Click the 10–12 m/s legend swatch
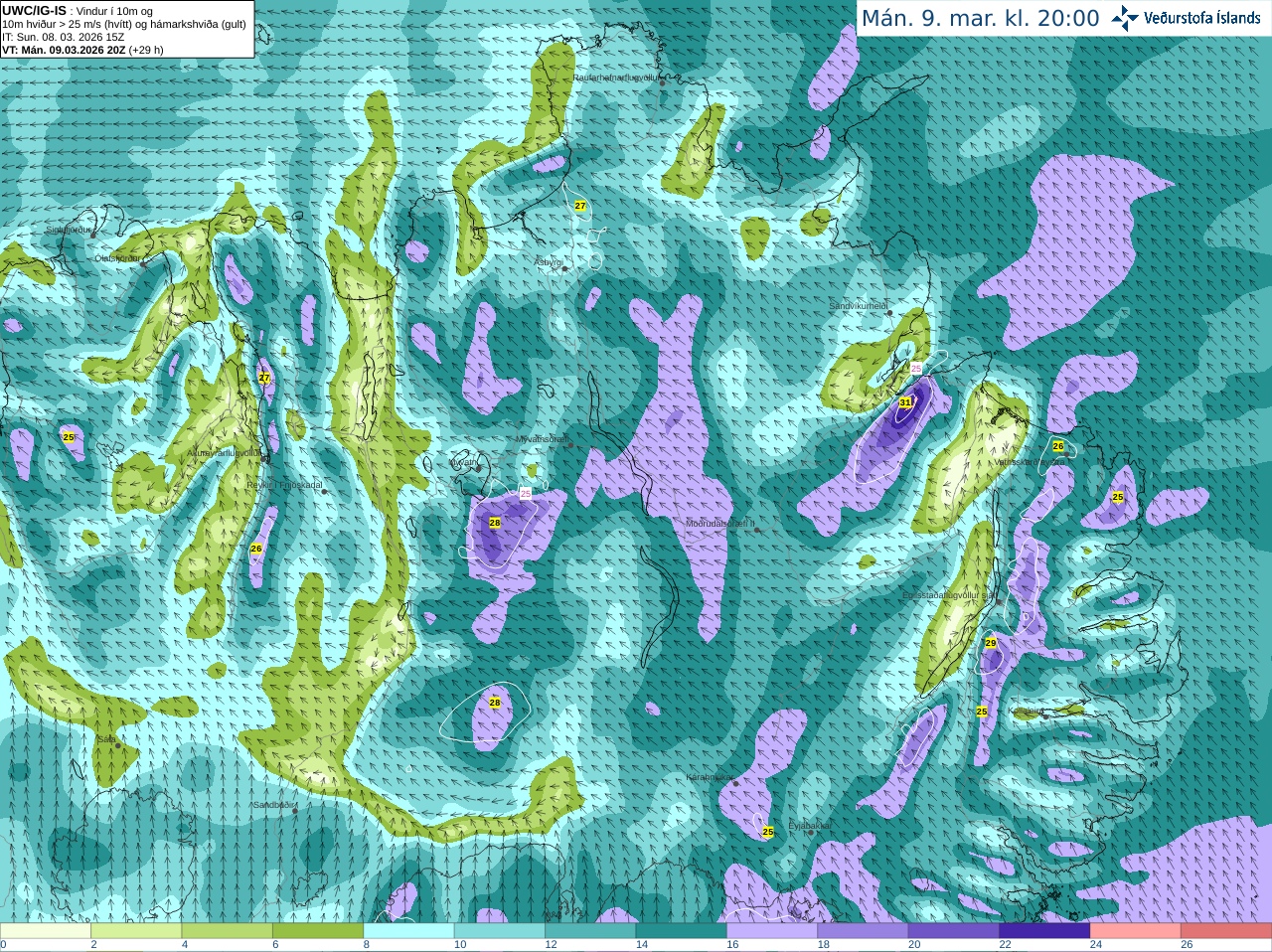This screenshot has height=952, width=1272. click(x=499, y=930)
